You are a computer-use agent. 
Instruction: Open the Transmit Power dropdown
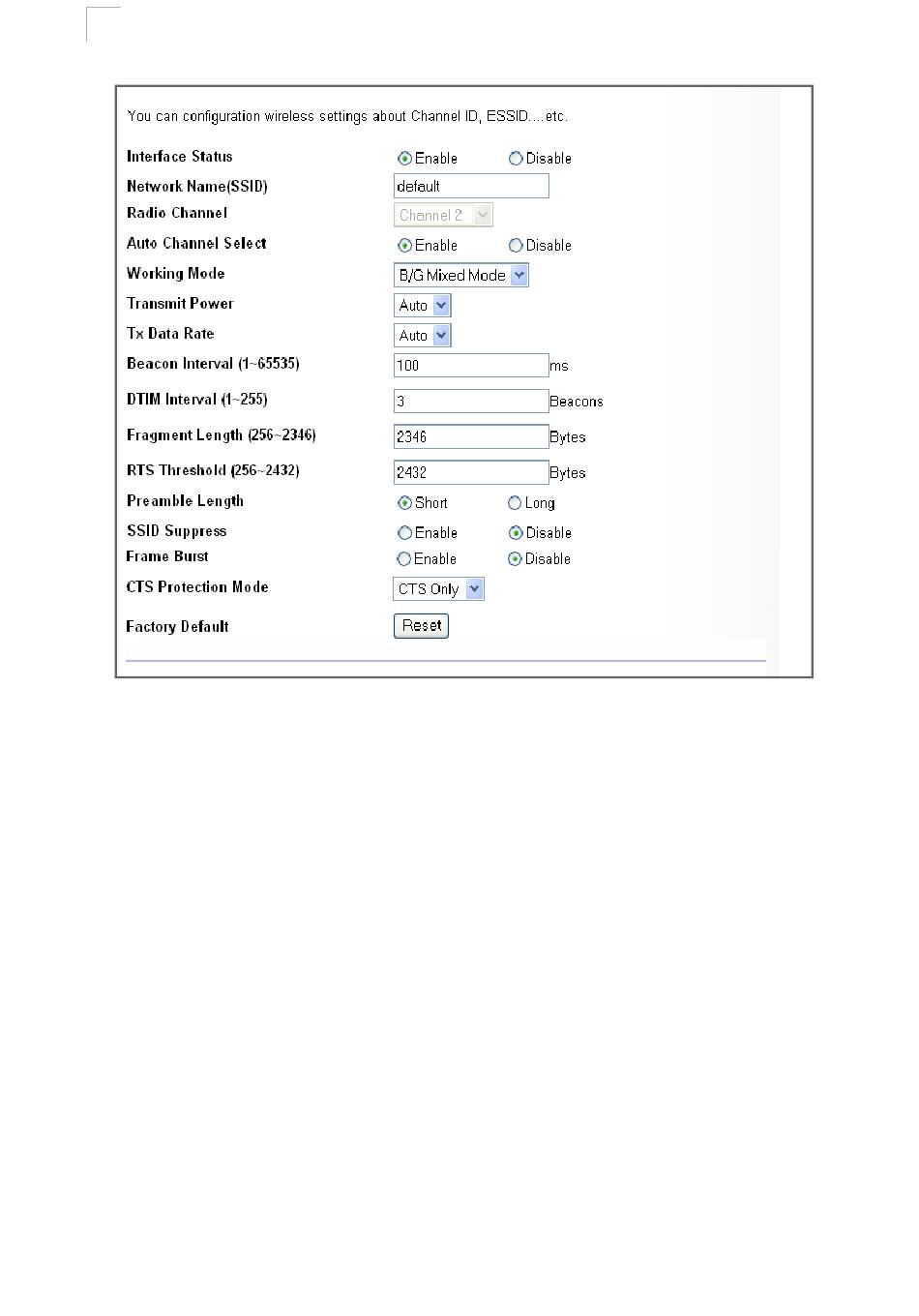pyautogui.click(x=423, y=306)
